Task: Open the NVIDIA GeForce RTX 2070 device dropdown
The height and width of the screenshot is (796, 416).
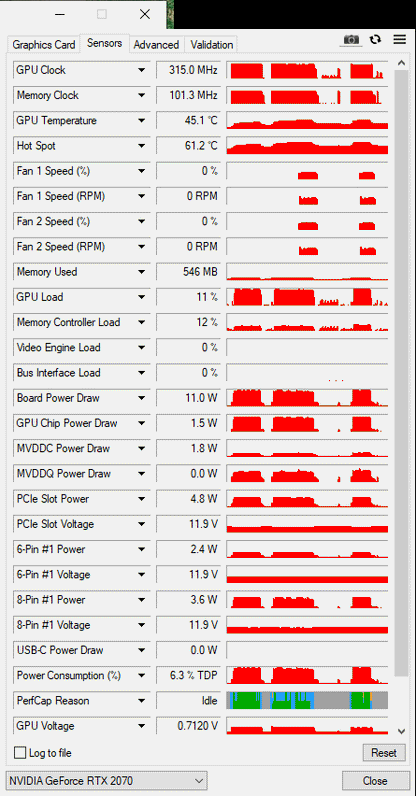Action: [x=107, y=781]
